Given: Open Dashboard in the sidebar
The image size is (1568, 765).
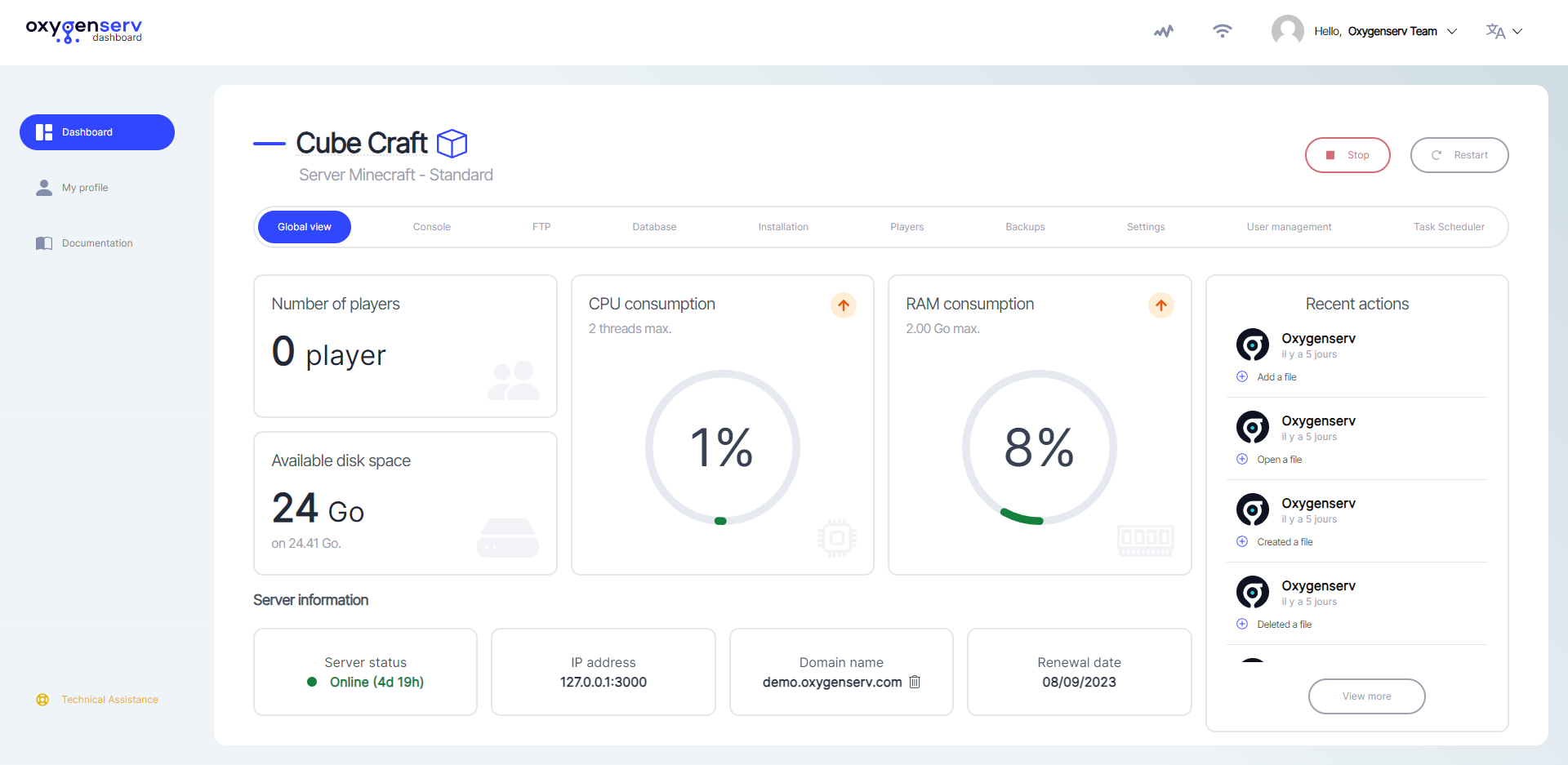Looking at the screenshot, I should pos(97,132).
